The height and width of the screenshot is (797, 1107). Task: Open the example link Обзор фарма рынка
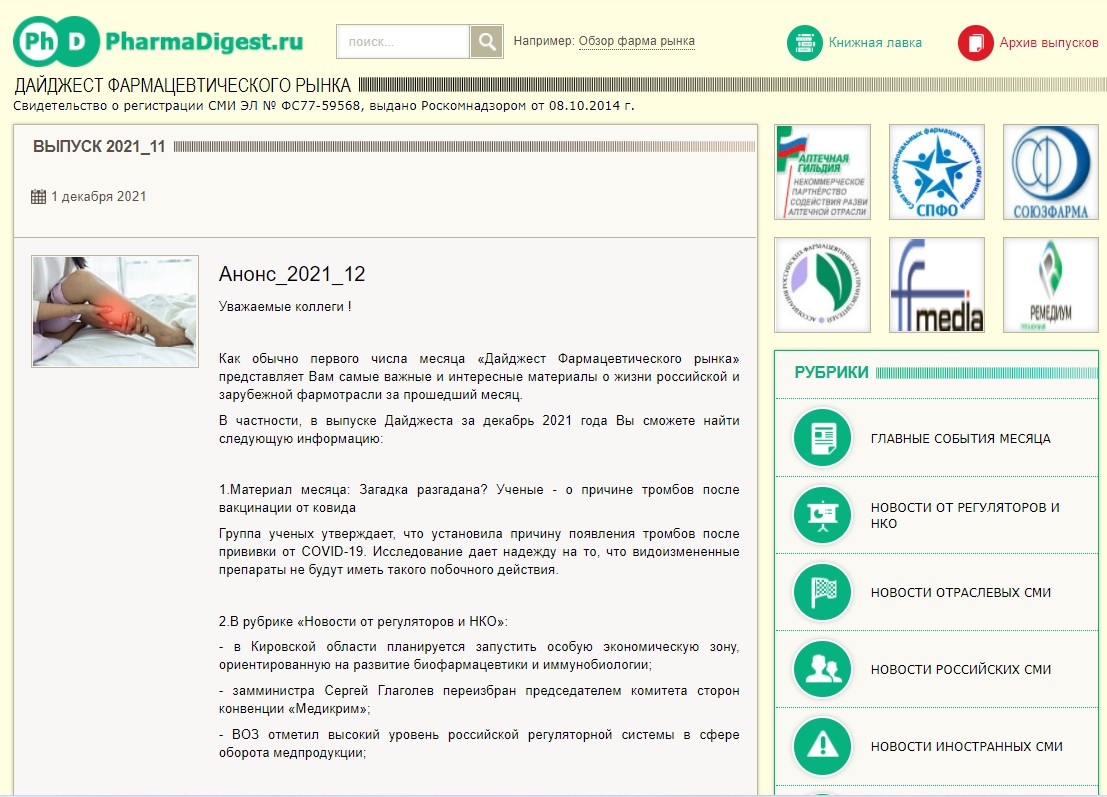click(x=636, y=41)
